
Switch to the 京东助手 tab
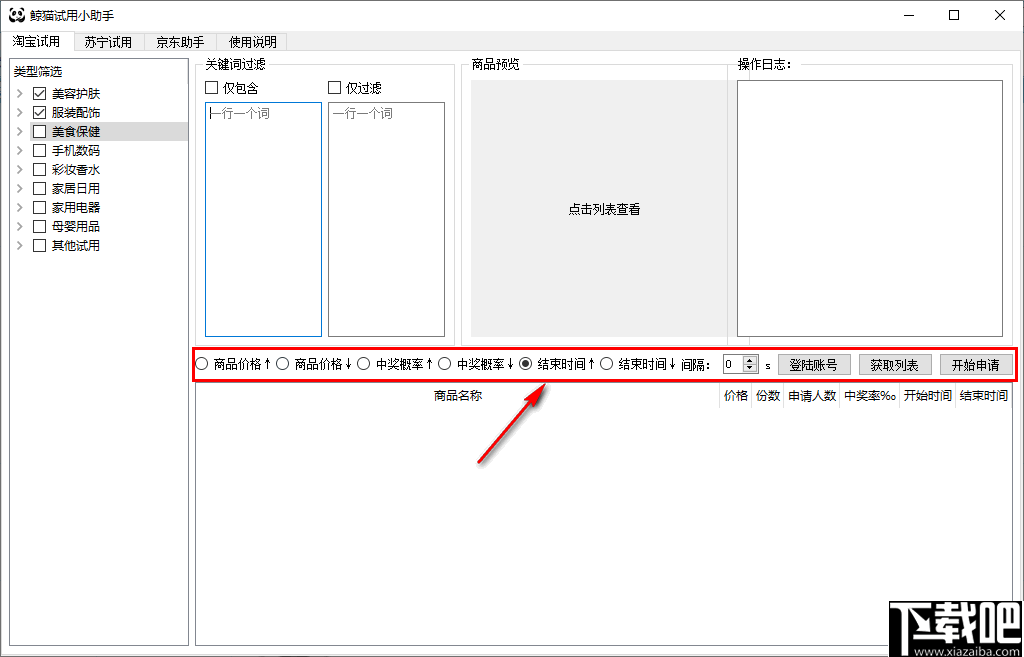(x=179, y=42)
